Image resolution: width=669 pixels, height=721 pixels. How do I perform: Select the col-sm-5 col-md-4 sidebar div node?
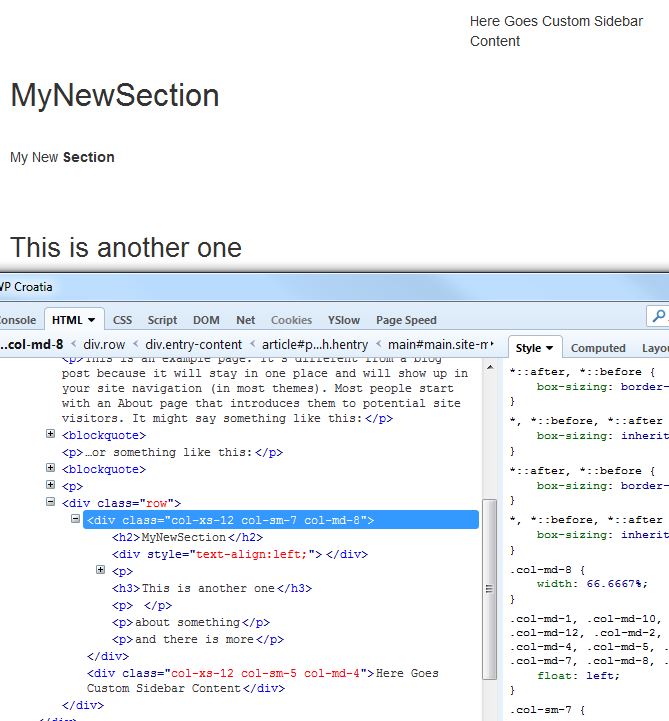click(263, 681)
